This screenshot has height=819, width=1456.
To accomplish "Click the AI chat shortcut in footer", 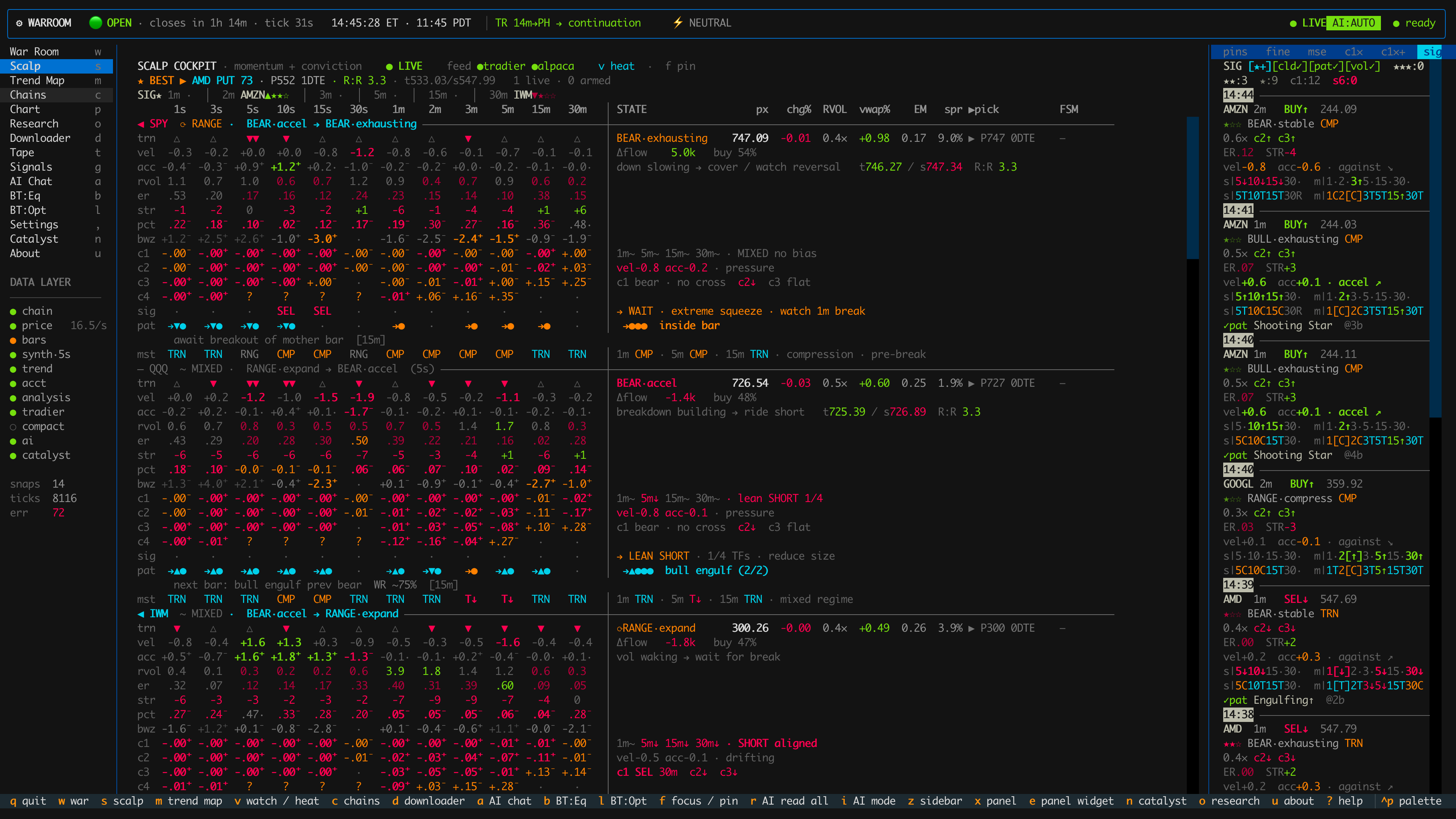I will click(504, 801).
